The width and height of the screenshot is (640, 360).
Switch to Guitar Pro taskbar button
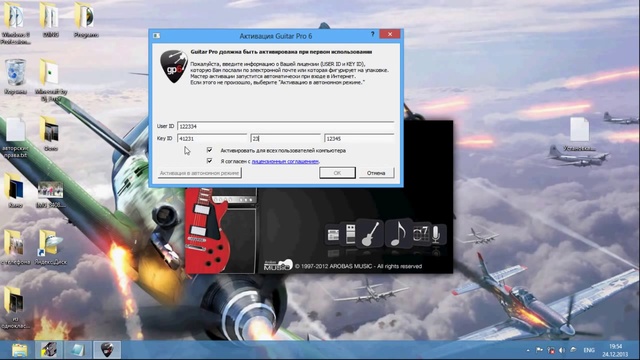point(107,350)
